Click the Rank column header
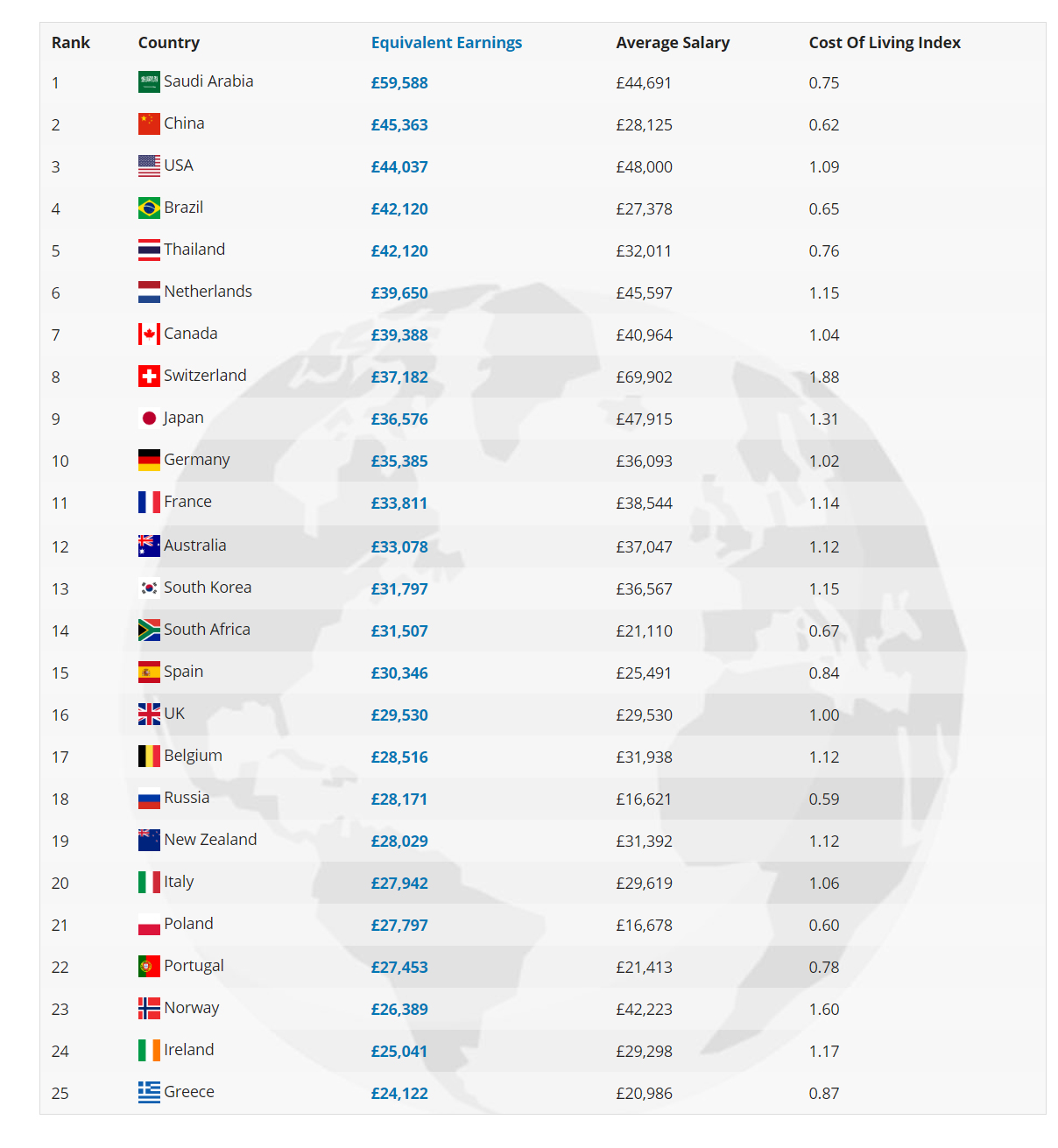Viewport: 1058px width, 1148px height. tap(71, 43)
